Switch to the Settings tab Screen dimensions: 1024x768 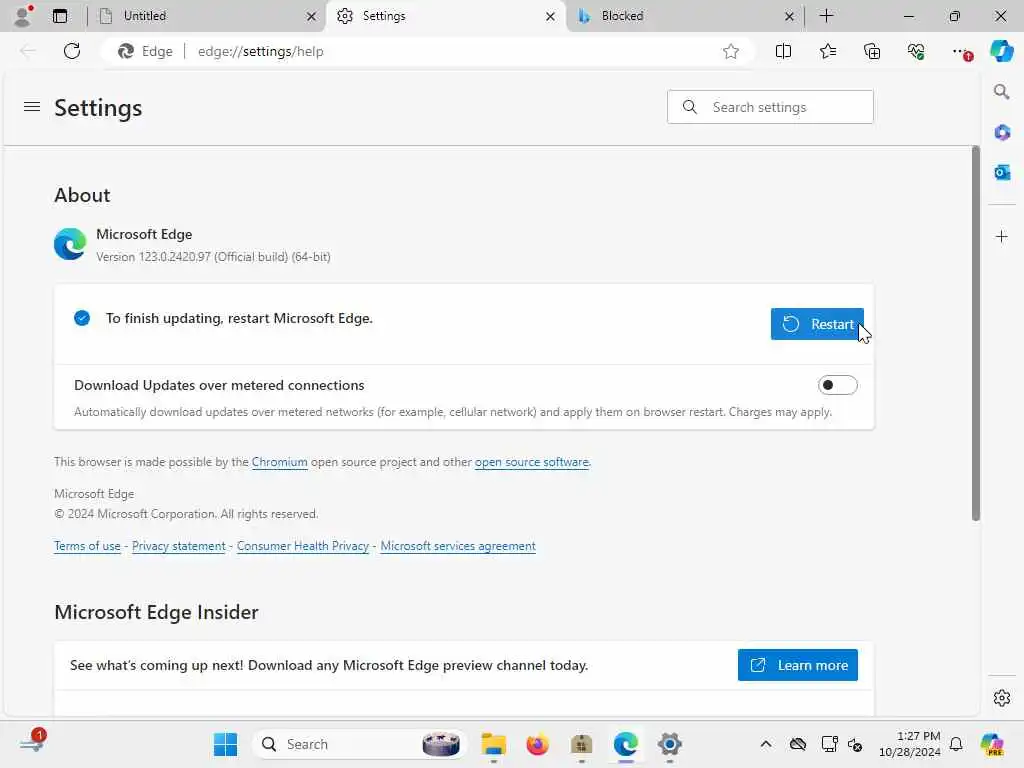pos(446,16)
